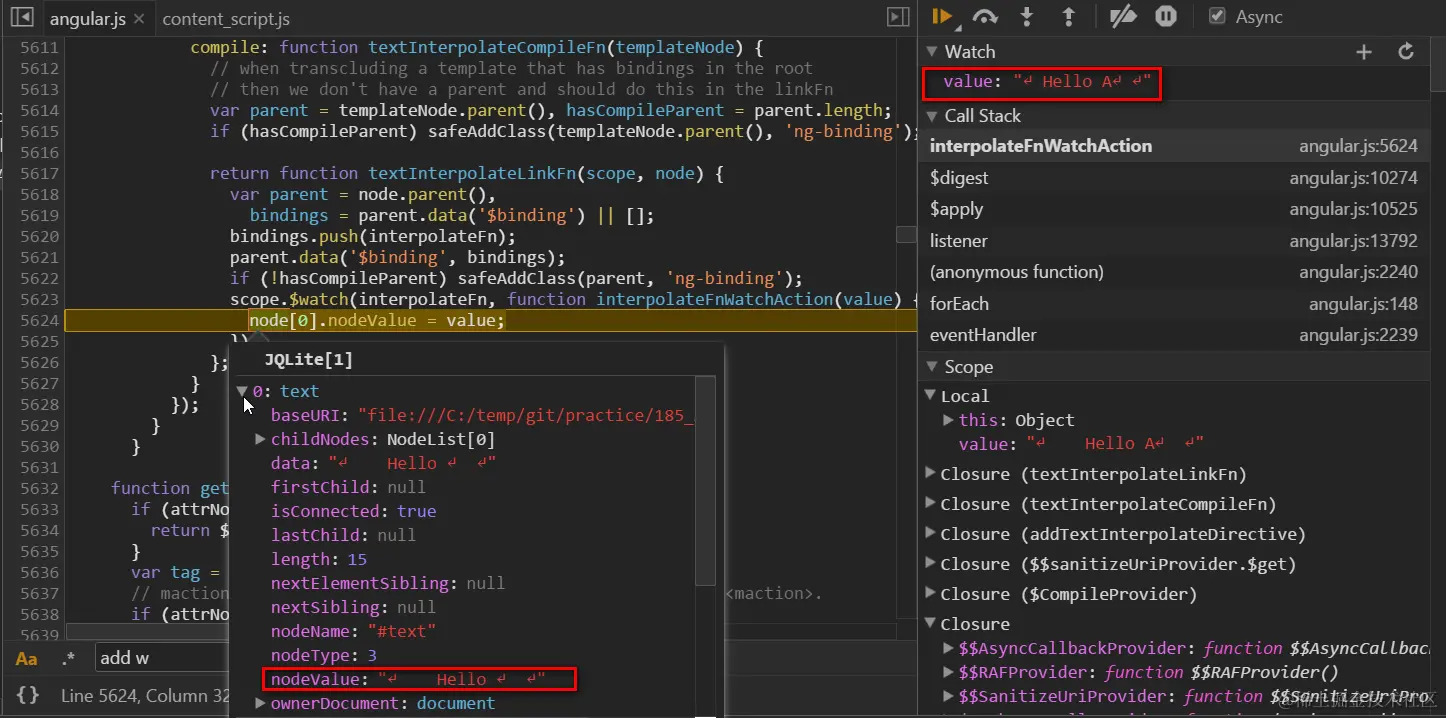The width and height of the screenshot is (1446, 718).
Task: Open angular.js:5624 source link
Action: click(x=1358, y=146)
